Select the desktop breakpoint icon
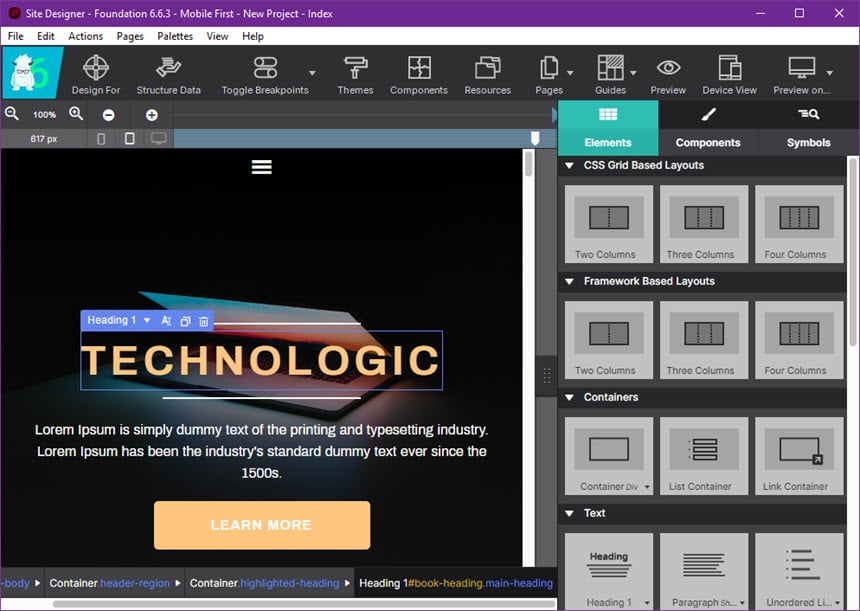Screen dimensions: 860x611 click(159, 139)
